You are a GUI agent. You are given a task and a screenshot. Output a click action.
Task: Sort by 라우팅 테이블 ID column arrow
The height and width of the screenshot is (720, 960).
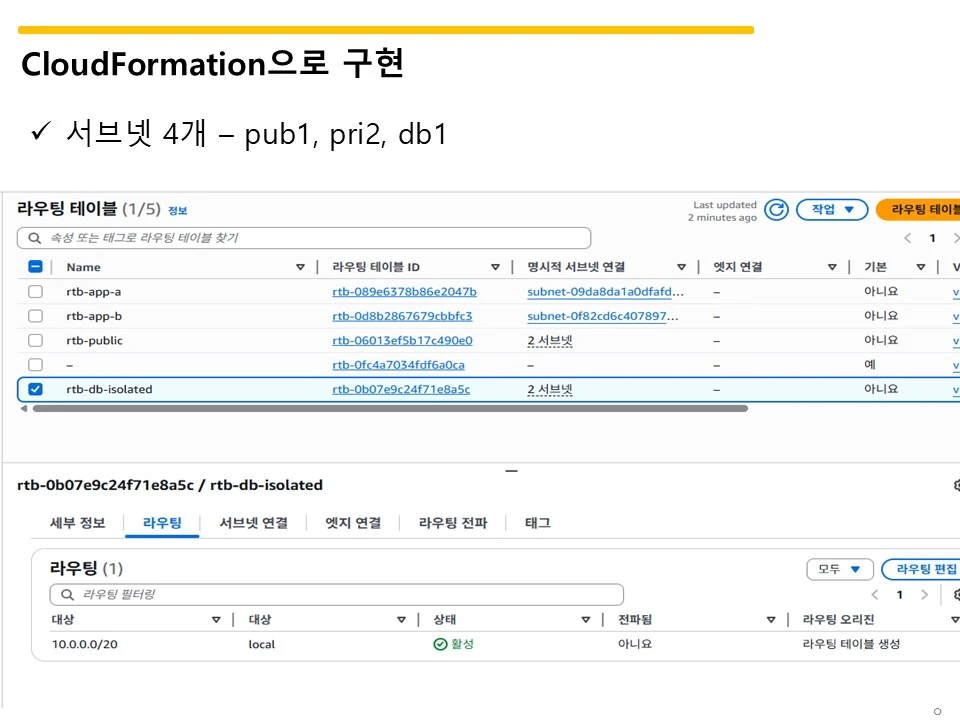point(495,267)
